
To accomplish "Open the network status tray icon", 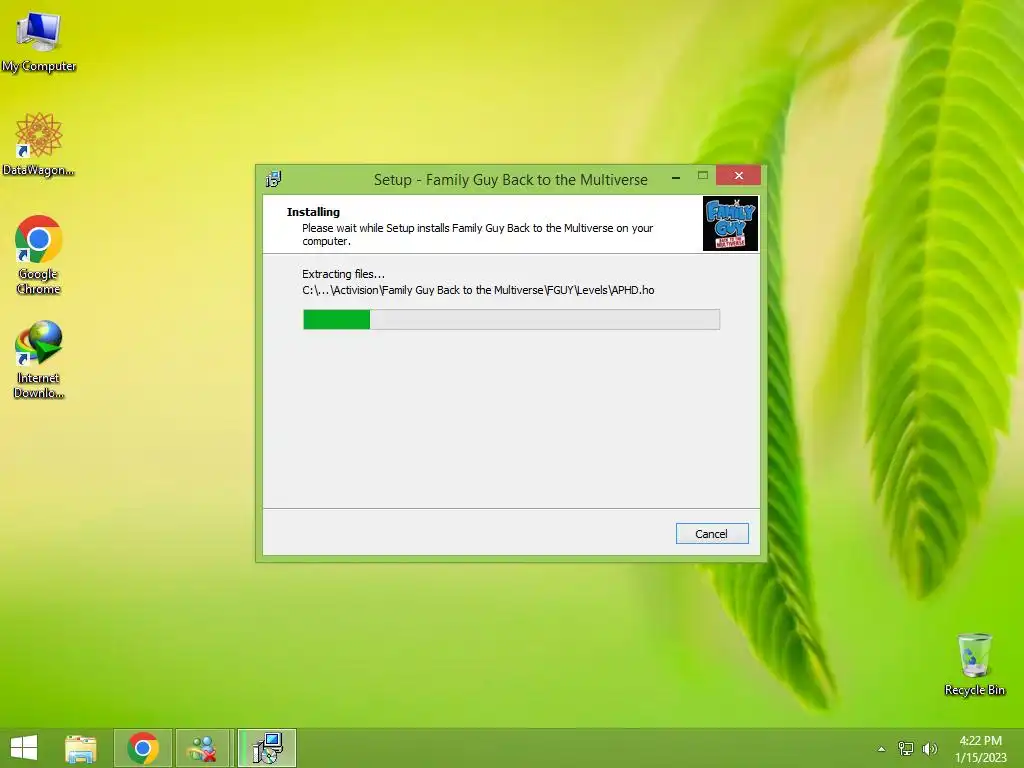I will tap(906, 749).
